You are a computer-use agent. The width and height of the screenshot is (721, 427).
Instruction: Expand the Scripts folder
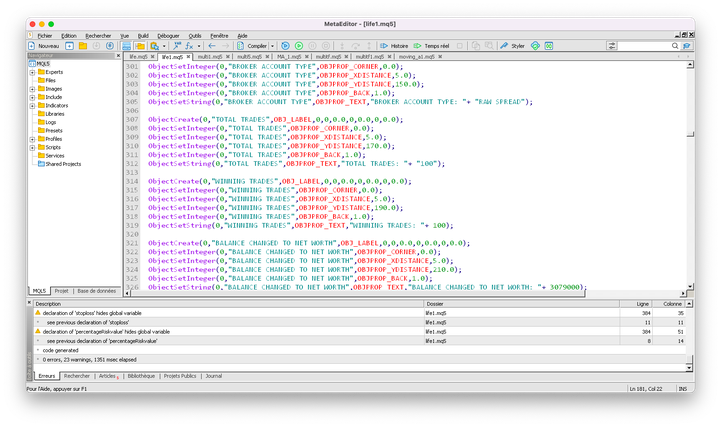coord(33,148)
